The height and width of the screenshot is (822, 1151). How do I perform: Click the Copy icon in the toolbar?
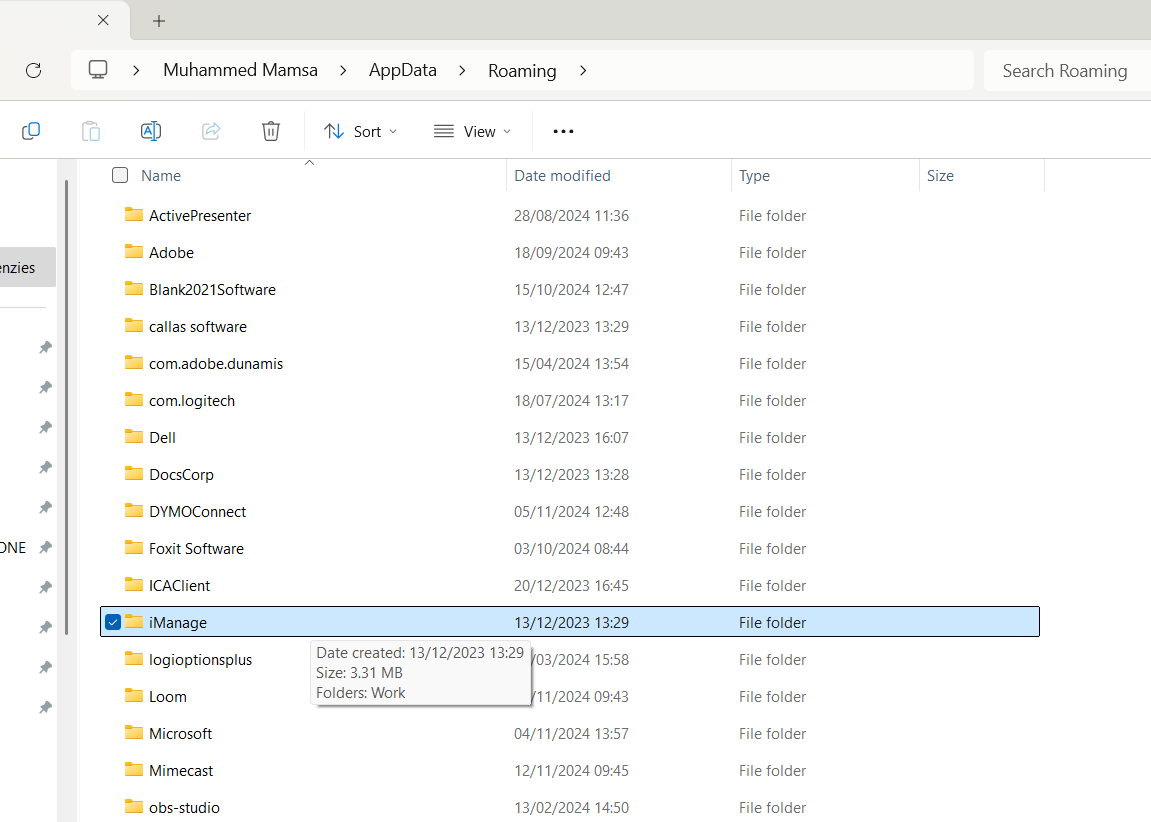coord(30,131)
